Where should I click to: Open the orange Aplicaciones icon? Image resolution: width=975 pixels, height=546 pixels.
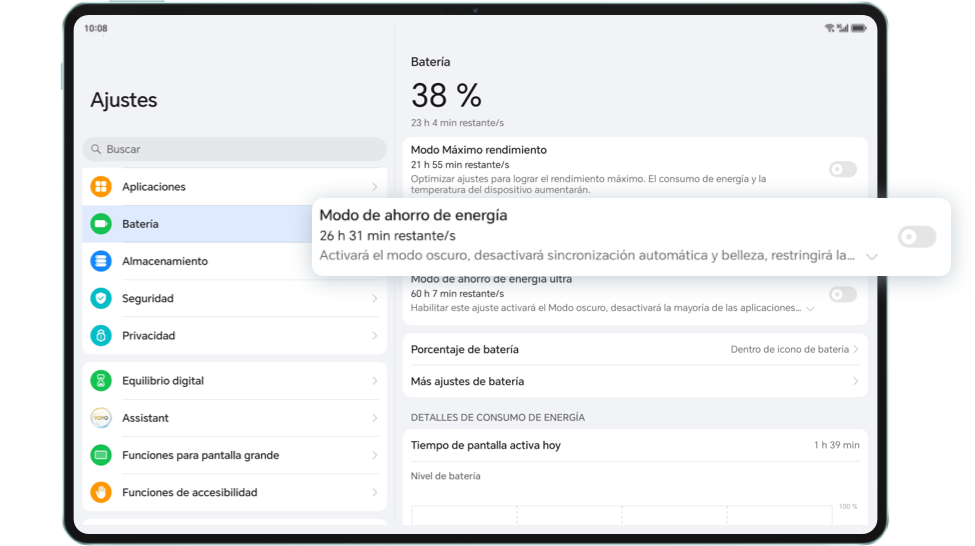click(101, 187)
